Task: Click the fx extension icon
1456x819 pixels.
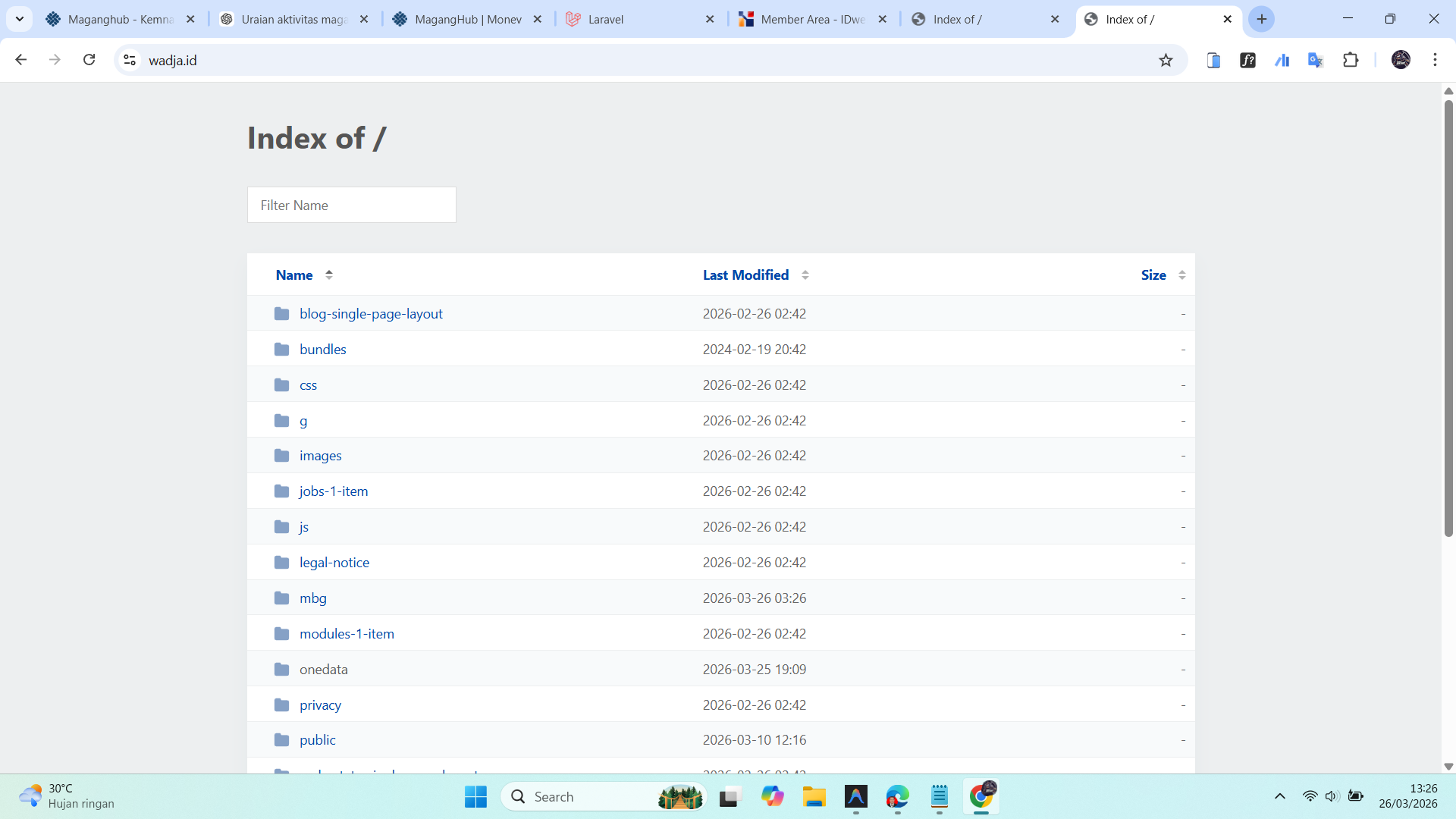Action: click(1247, 60)
